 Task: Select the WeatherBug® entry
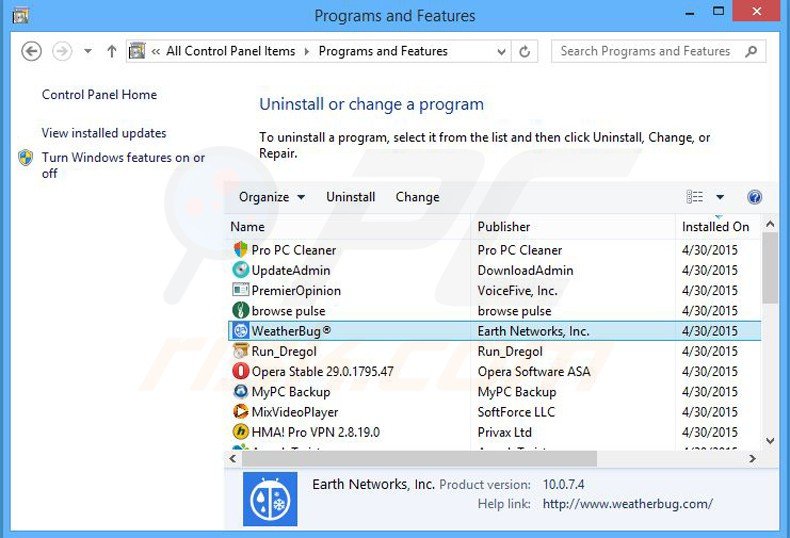pos(291,331)
